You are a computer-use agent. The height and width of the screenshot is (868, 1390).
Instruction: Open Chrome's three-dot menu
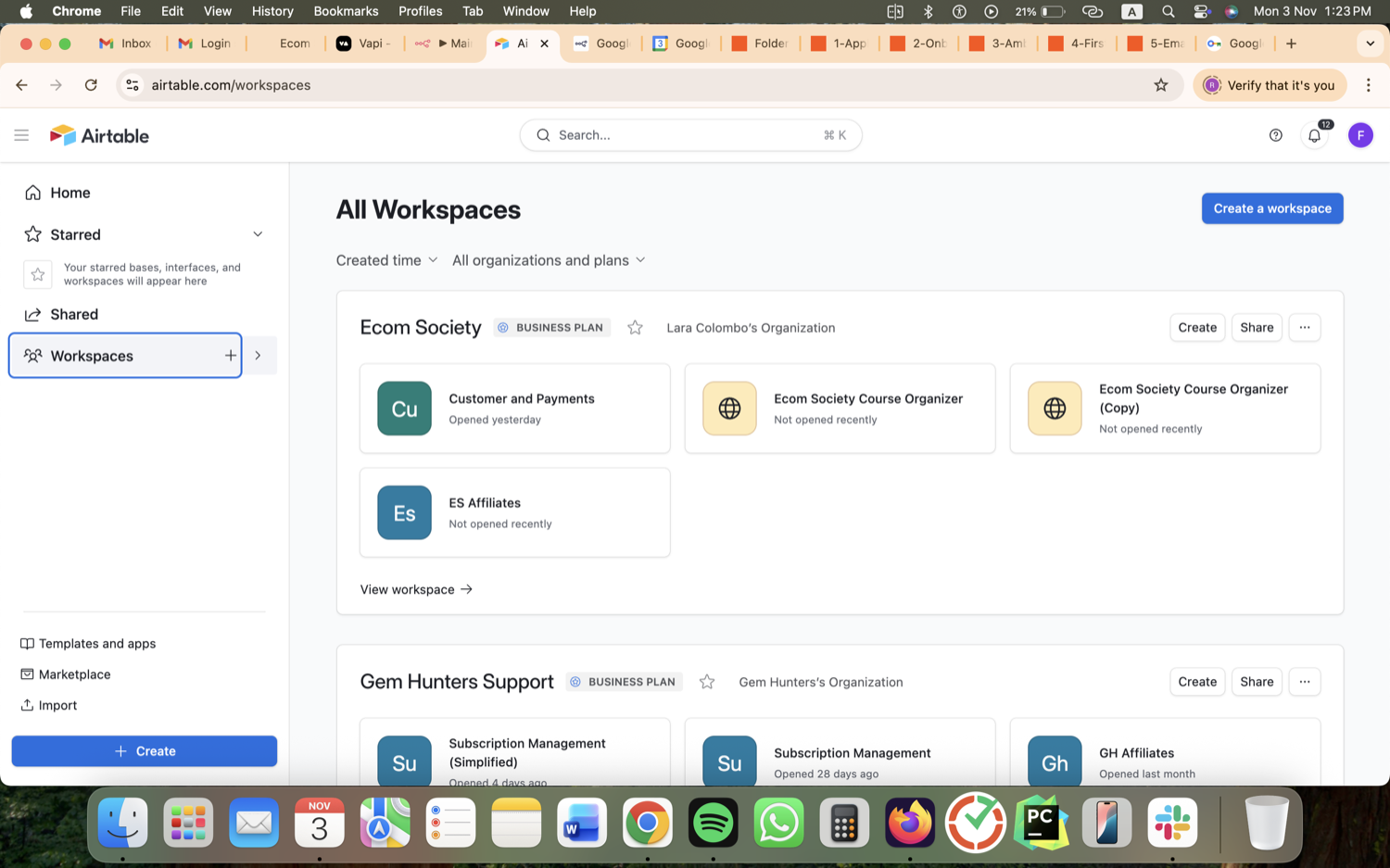[x=1369, y=85]
